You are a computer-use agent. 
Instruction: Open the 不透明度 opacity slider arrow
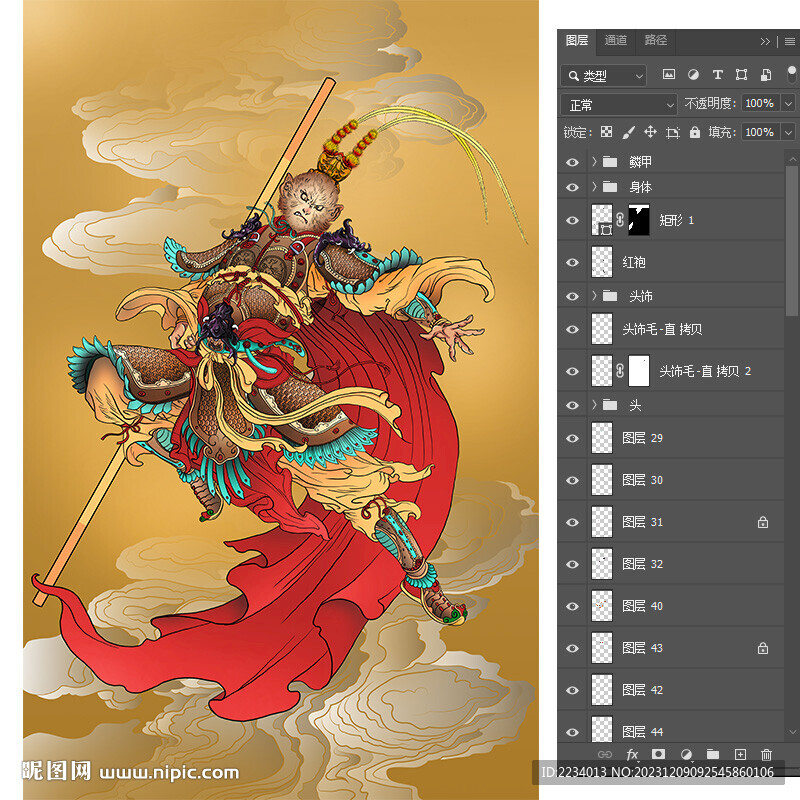[789, 104]
